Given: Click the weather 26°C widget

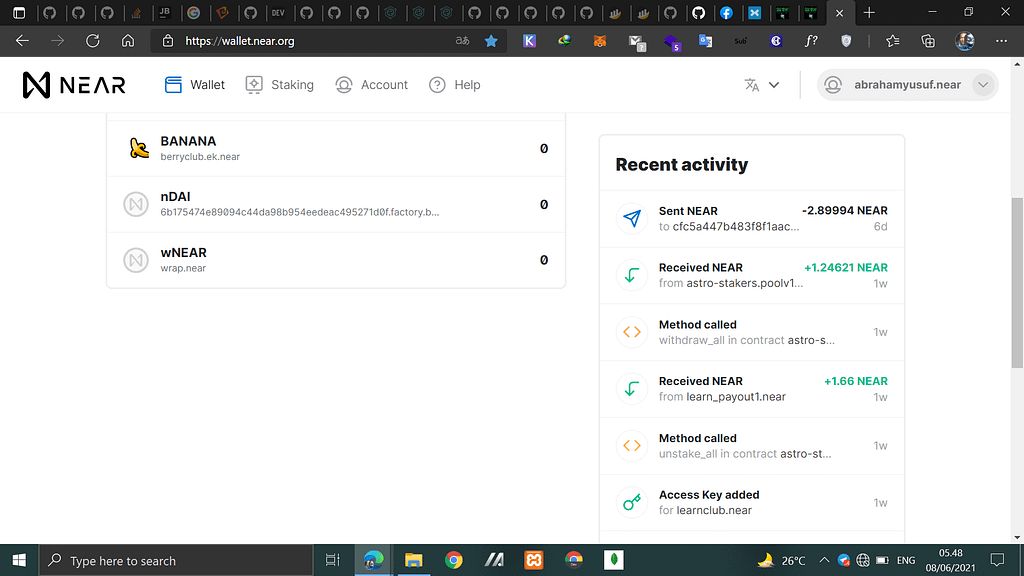Looking at the screenshot, I should click(781, 560).
